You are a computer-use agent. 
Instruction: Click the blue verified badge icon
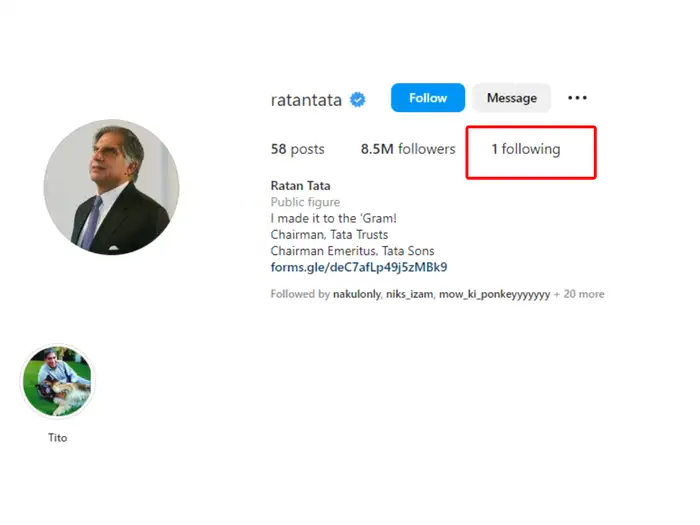[357, 99]
